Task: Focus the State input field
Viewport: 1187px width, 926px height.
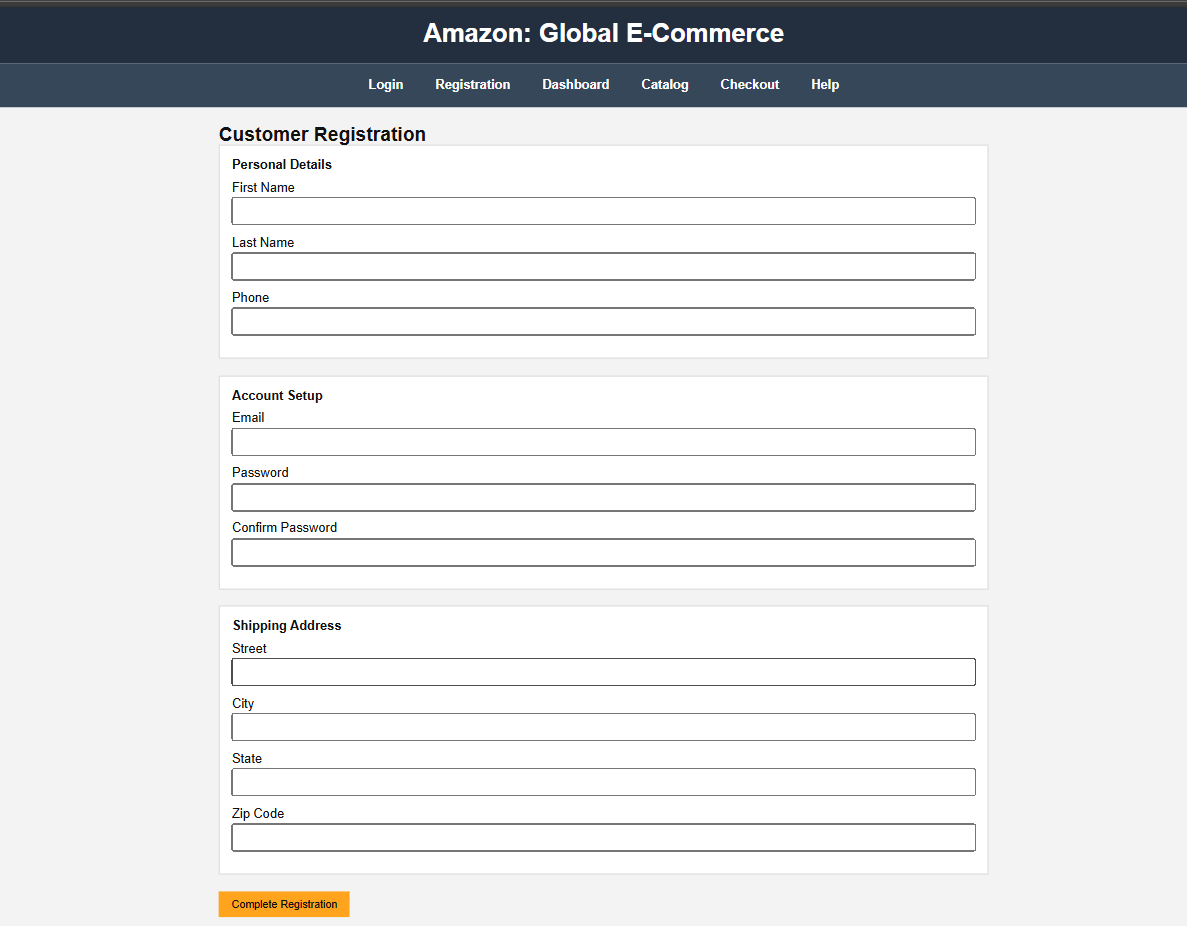Action: (x=603, y=781)
